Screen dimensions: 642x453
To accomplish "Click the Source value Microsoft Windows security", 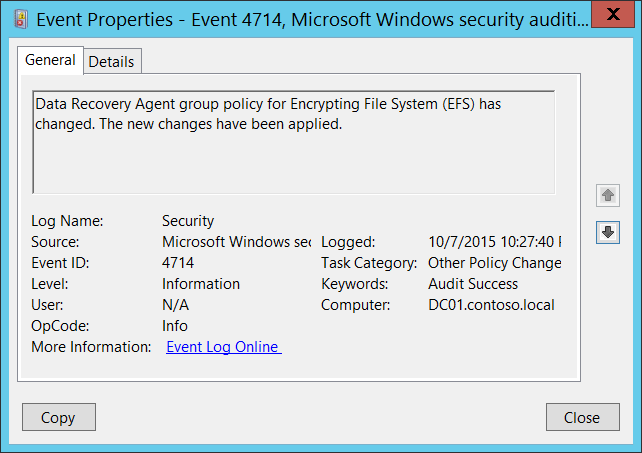I will click(x=236, y=242).
